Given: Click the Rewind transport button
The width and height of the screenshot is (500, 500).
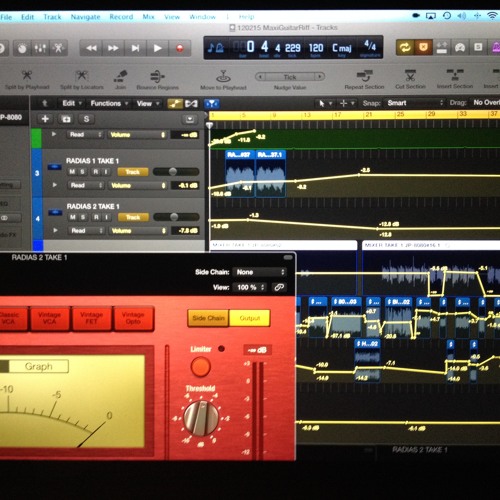Looking at the screenshot, I should pos(91,49).
